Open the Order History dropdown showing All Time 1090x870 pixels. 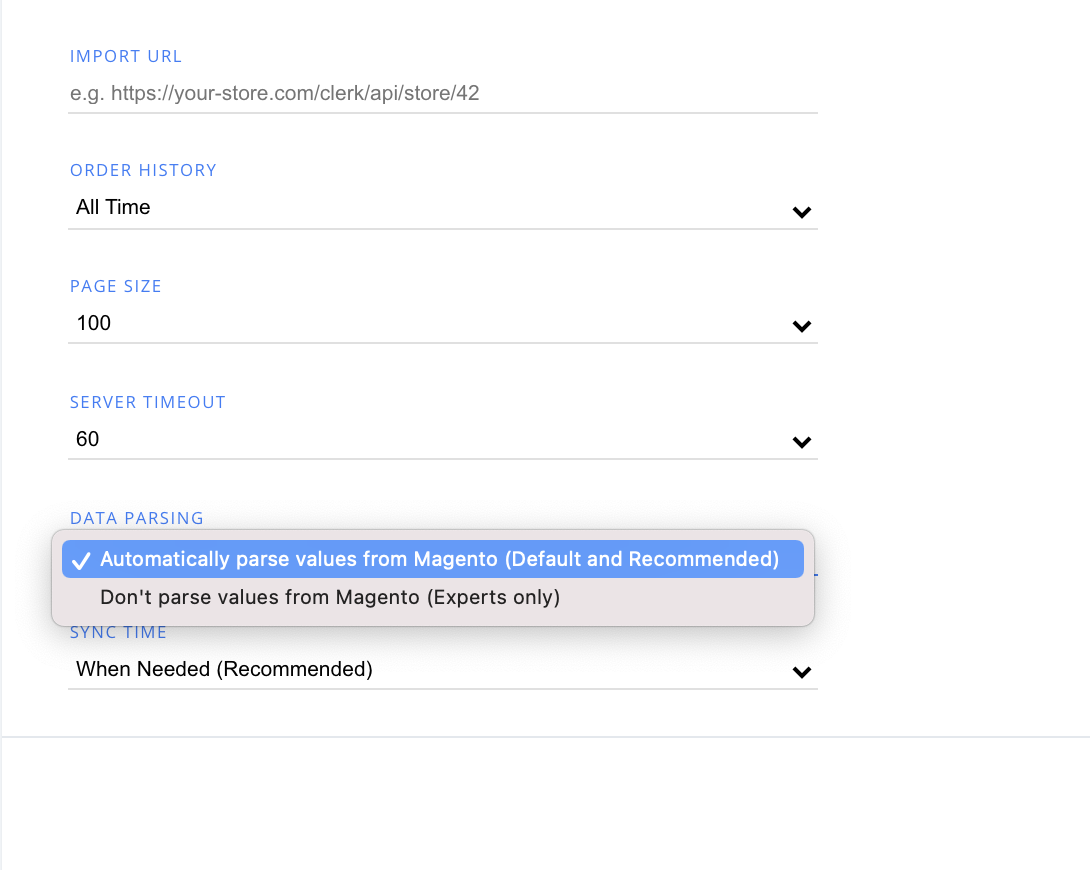click(x=442, y=208)
